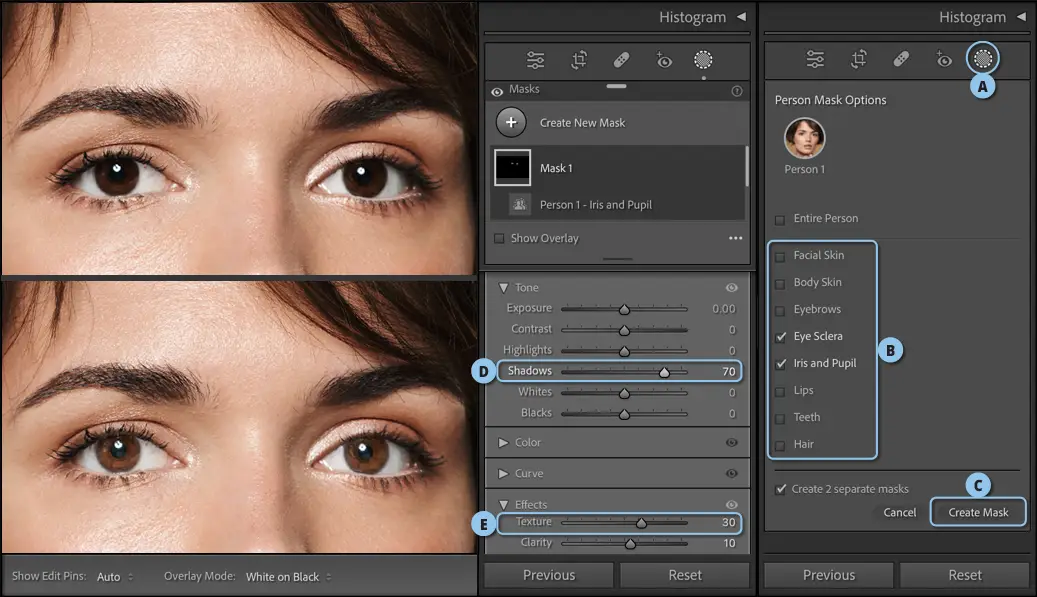
Task: Click the highlighted Masking icon labeled A
Action: tap(983, 59)
